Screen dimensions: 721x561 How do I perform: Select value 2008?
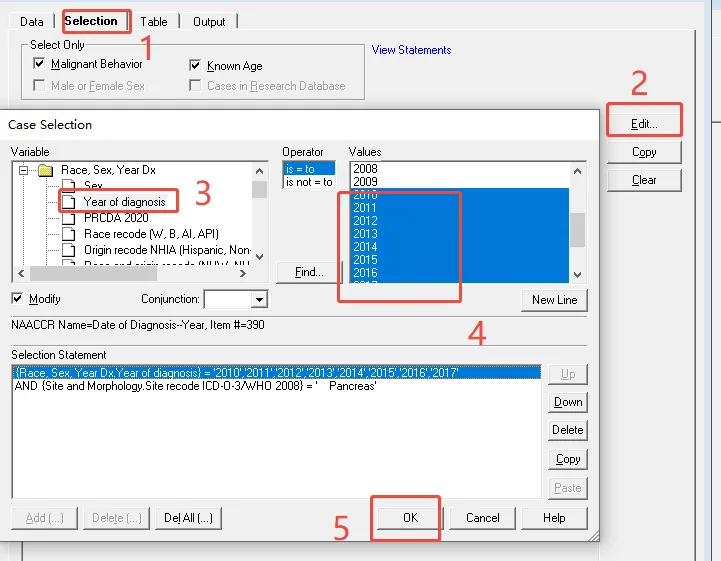459,169
